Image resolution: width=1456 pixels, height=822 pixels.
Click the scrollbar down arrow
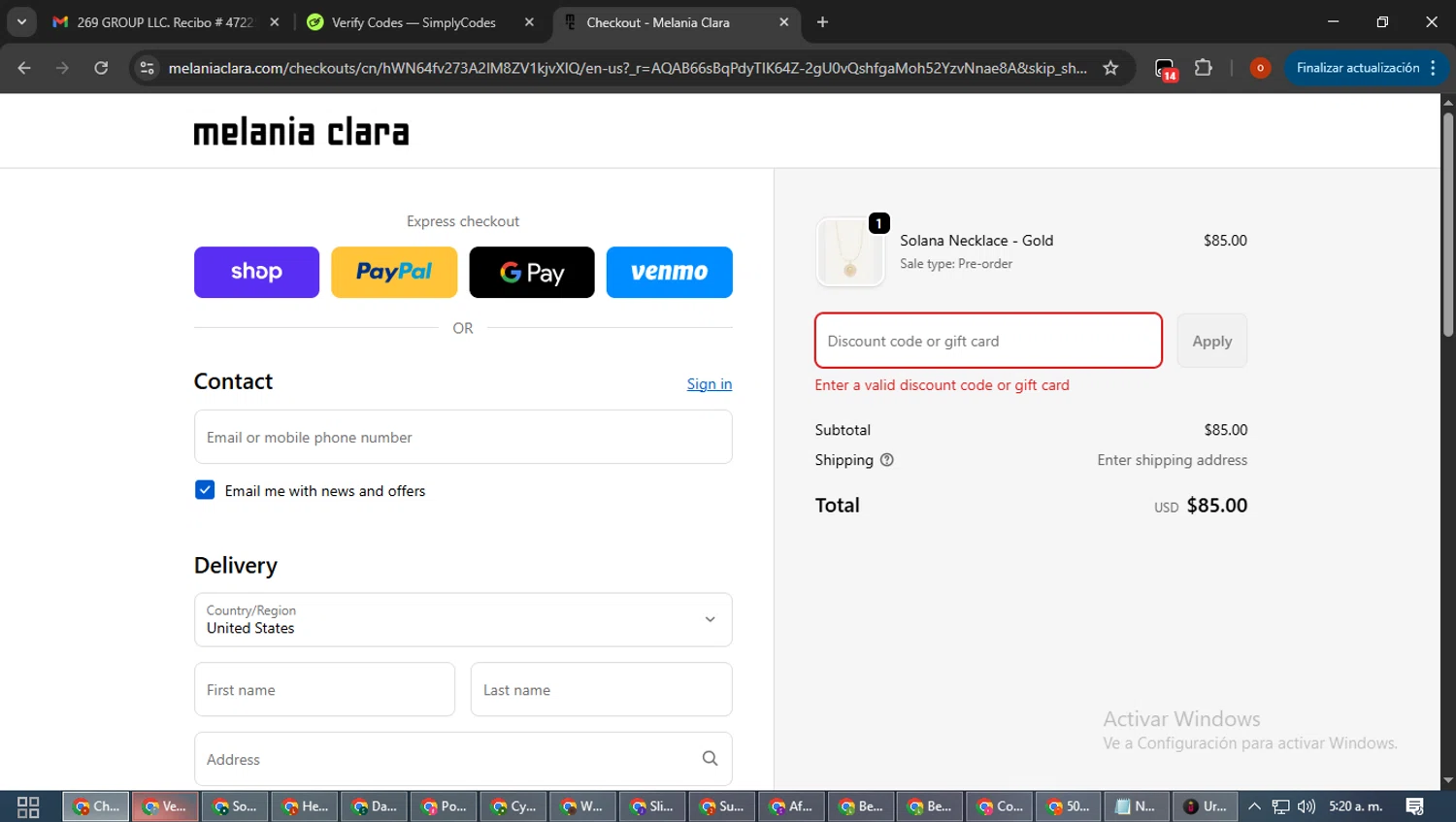click(x=1448, y=780)
